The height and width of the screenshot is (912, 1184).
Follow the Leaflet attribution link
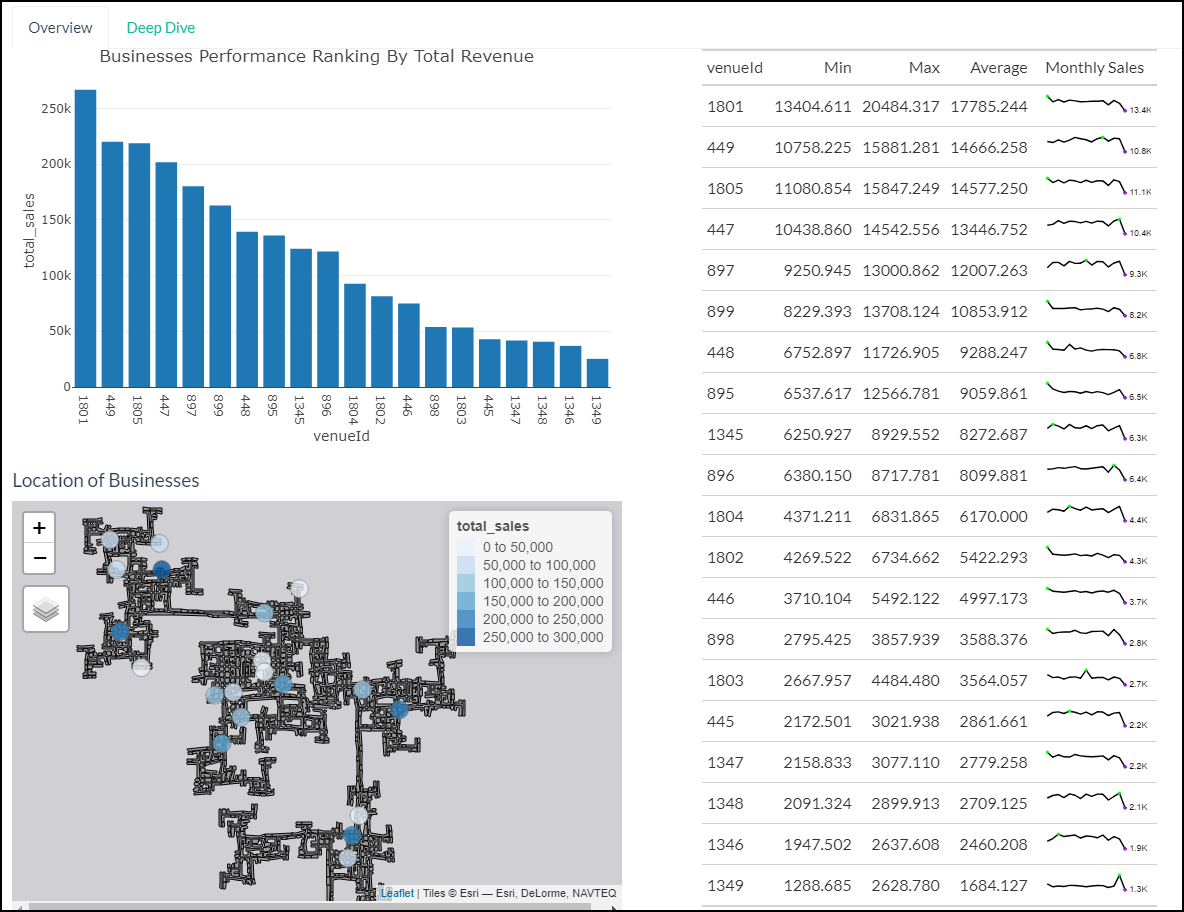click(x=397, y=894)
